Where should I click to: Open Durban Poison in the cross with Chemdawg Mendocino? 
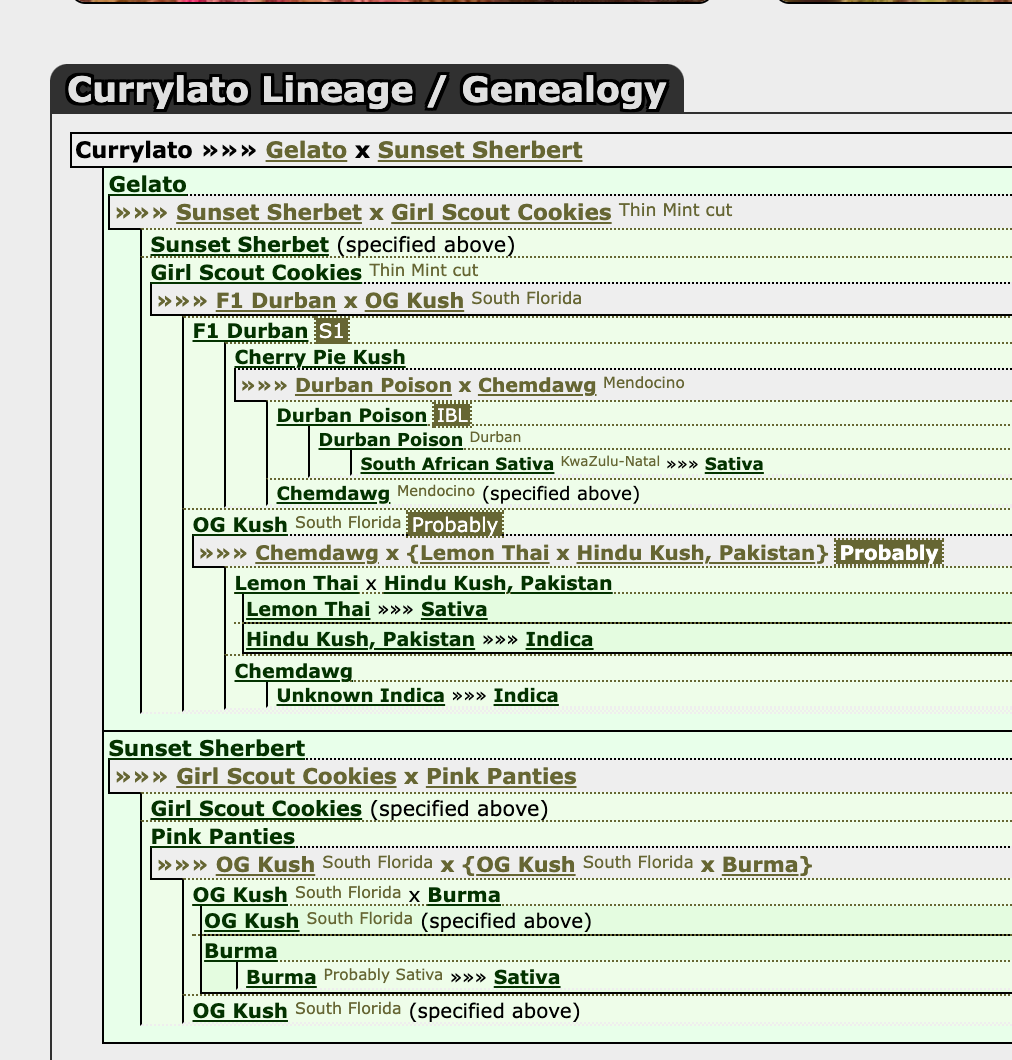point(373,385)
